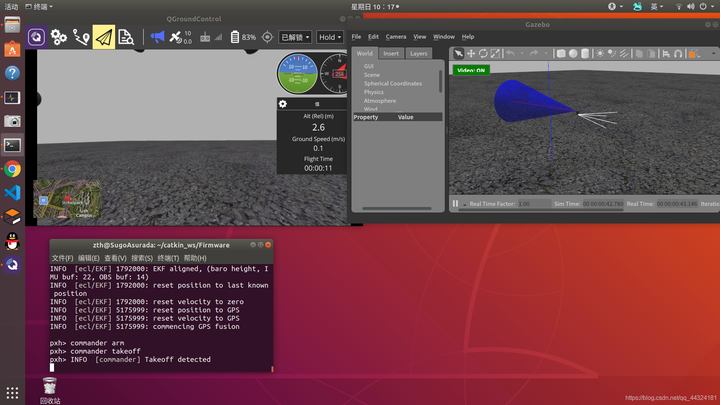Toggle Gazebo snap magnet tool
Screen dimensions: 720x405
(x=678, y=54)
